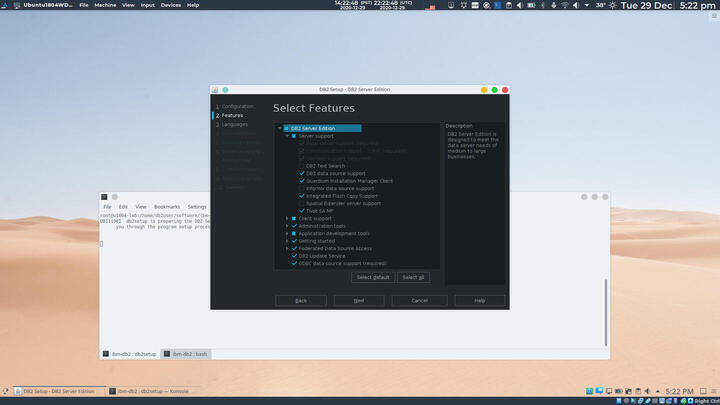The image size is (720, 405).
Task: Select ODBC data source support row
Action: tap(343, 264)
